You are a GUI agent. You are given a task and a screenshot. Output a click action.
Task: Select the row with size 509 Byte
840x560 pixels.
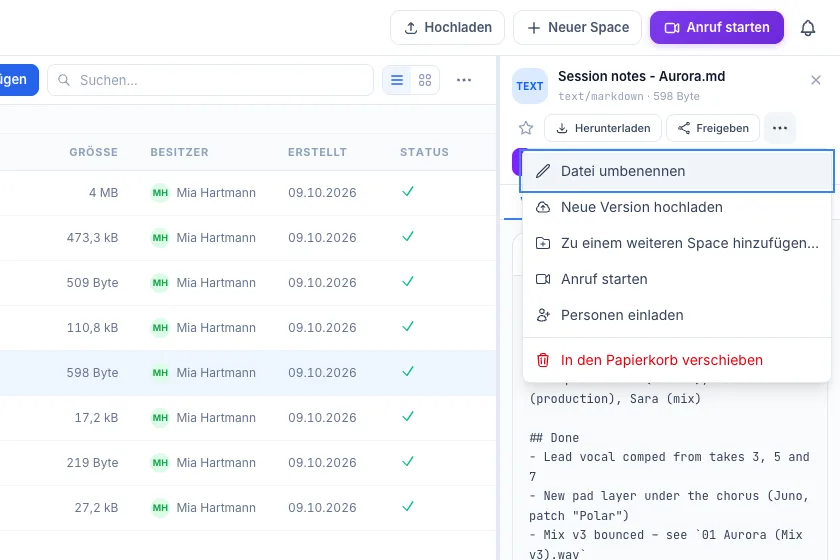(248, 283)
